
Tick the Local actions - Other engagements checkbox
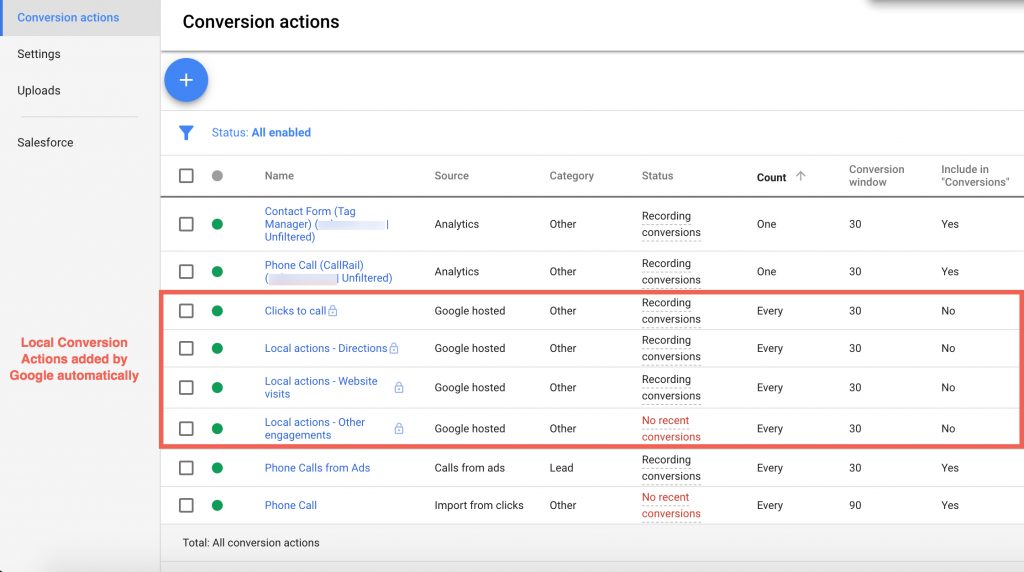click(186, 428)
